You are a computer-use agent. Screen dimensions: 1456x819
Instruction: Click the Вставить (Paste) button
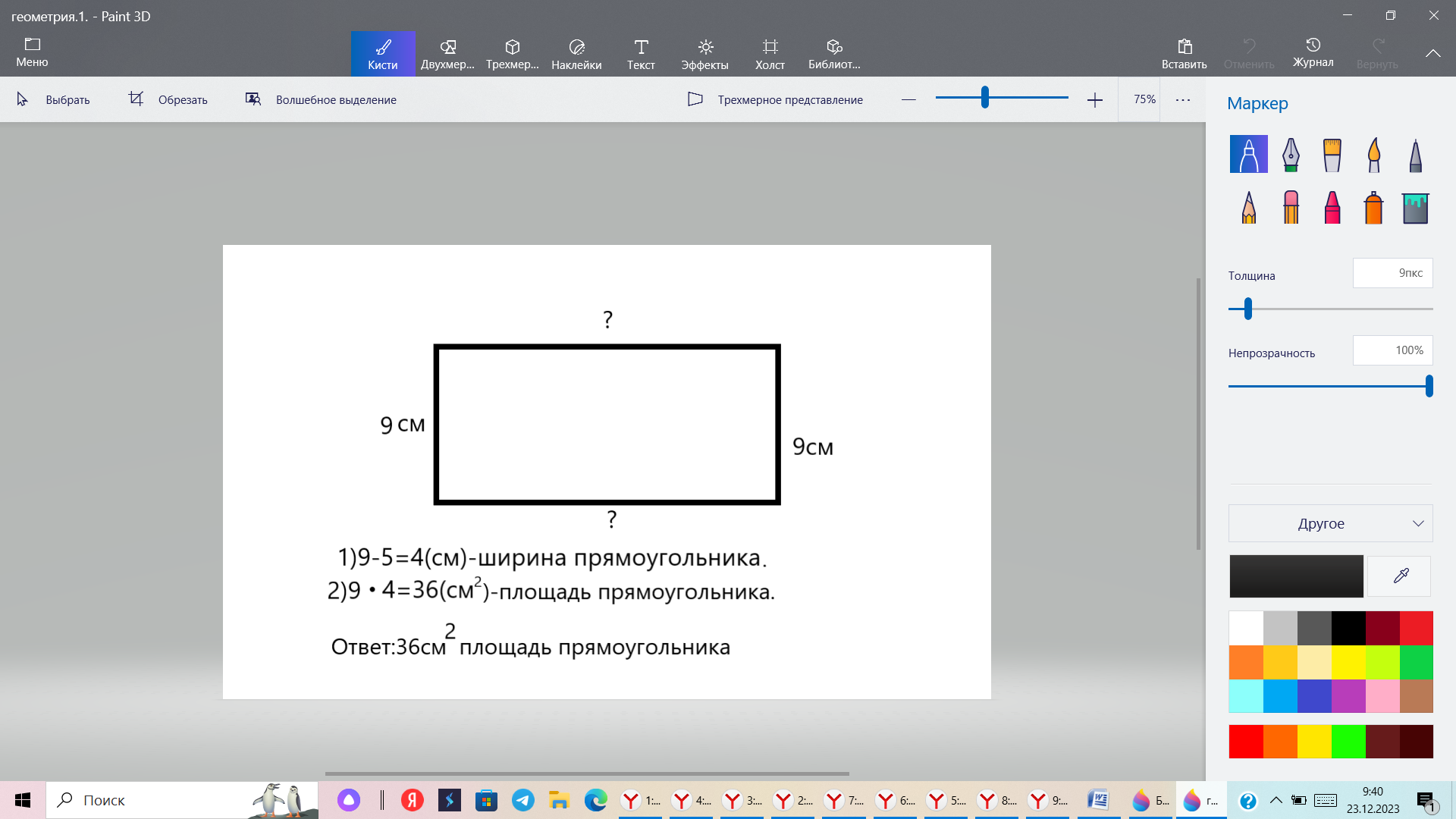tap(1185, 54)
